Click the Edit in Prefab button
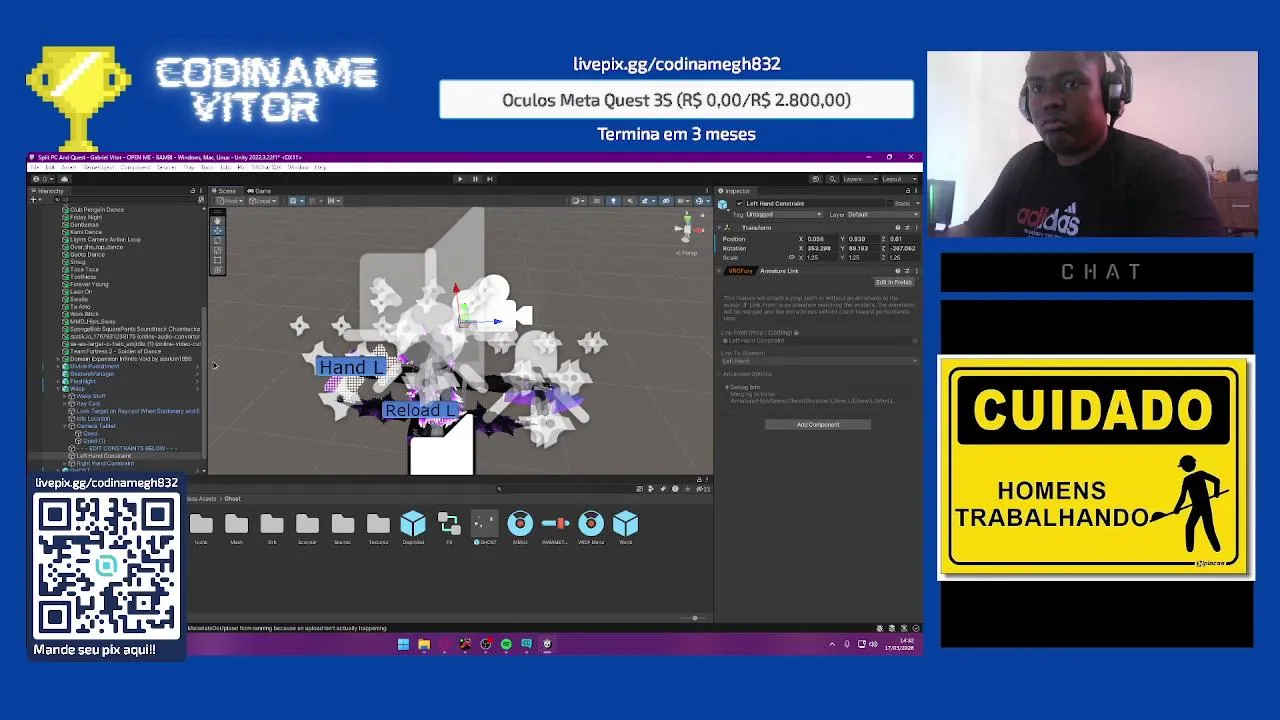The image size is (1280, 720). click(x=894, y=282)
